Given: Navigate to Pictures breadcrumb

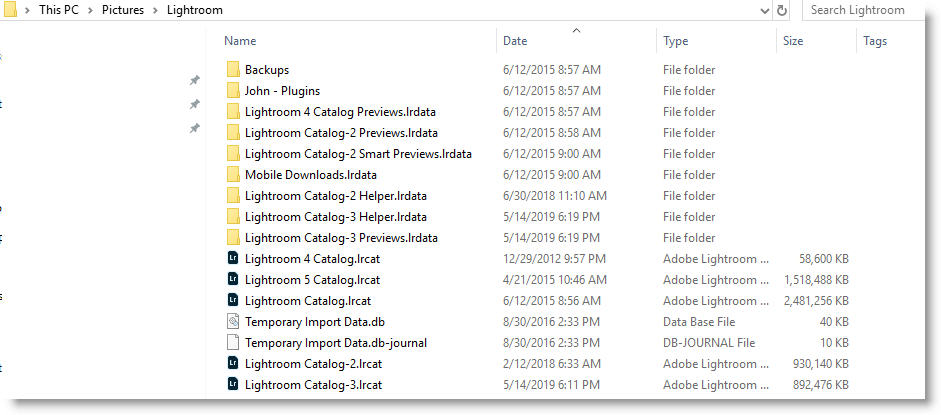Looking at the screenshot, I should [122, 10].
